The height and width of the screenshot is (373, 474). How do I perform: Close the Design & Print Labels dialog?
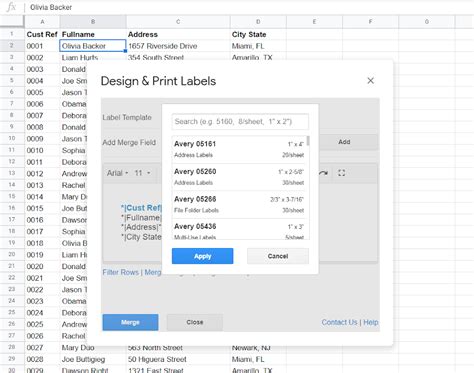[370, 81]
